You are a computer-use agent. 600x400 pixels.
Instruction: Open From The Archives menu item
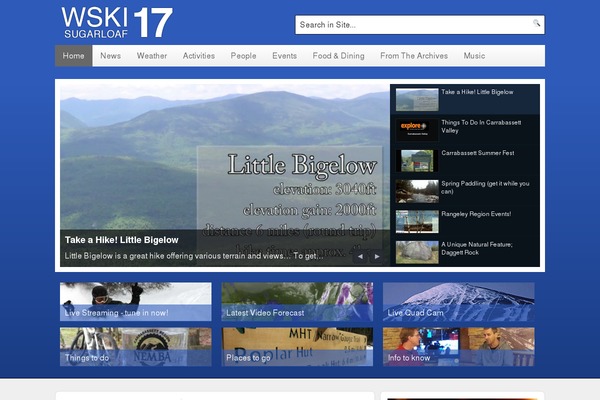[x=414, y=56]
